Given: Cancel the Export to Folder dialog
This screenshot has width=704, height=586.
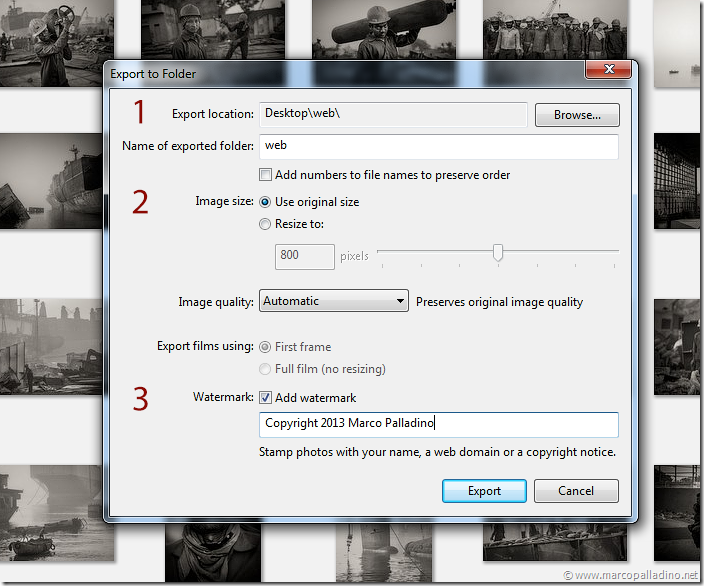Looking at the screenshot, I should tap(576, 491).
